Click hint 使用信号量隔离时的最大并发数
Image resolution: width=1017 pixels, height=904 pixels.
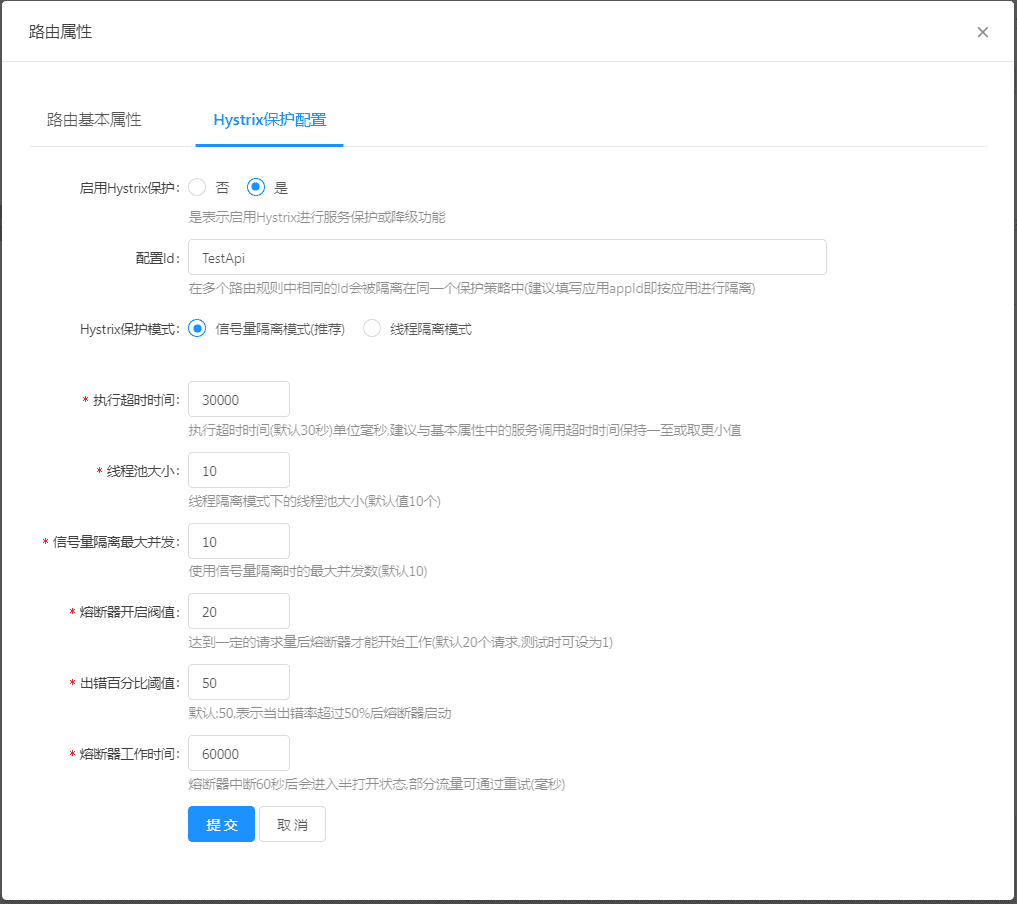click(x=308, y=571)
